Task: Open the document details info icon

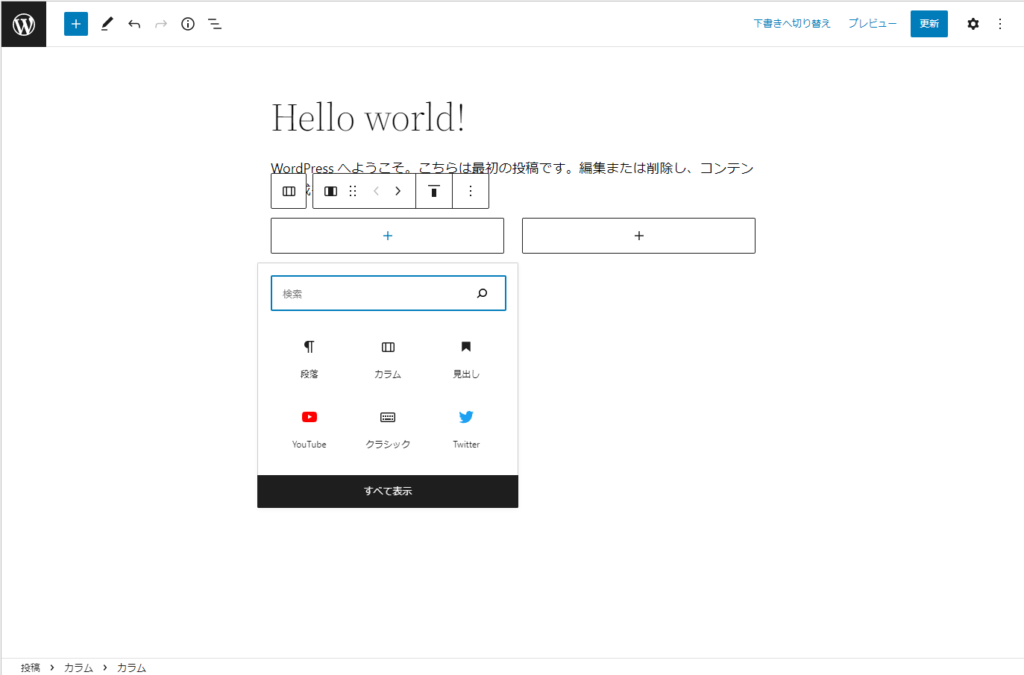Action: click(188, 24)
